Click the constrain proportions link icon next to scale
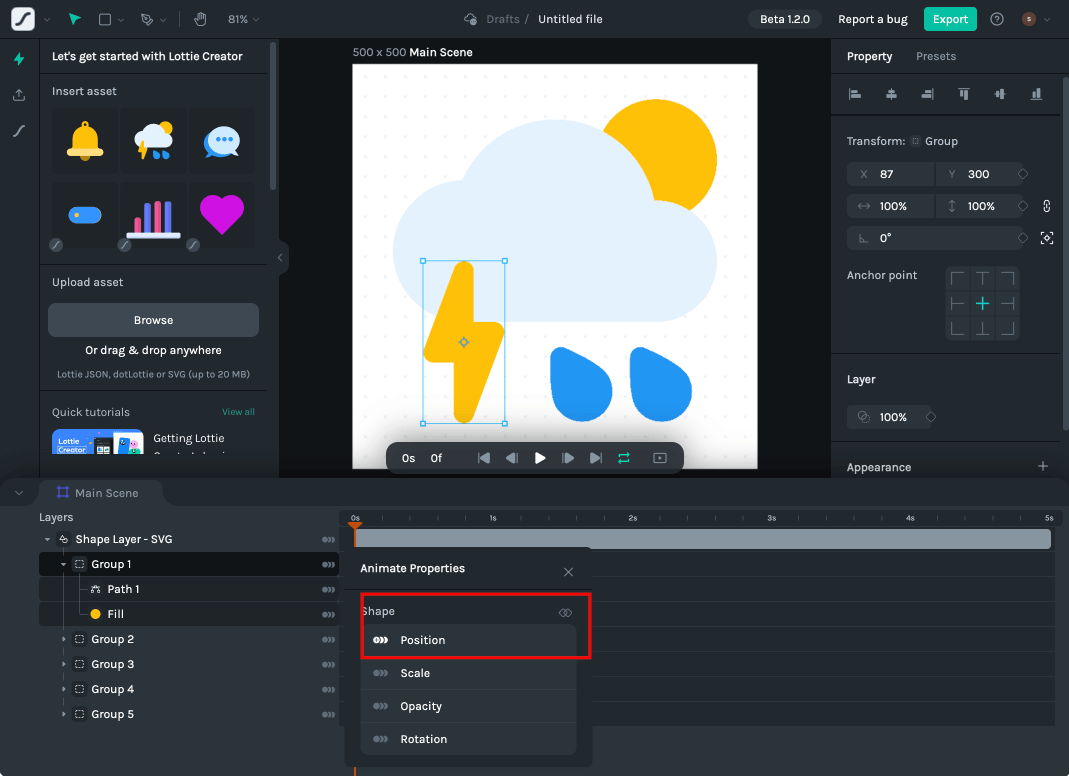Viewport: 1069px width, 776px height. [1046, 206]
